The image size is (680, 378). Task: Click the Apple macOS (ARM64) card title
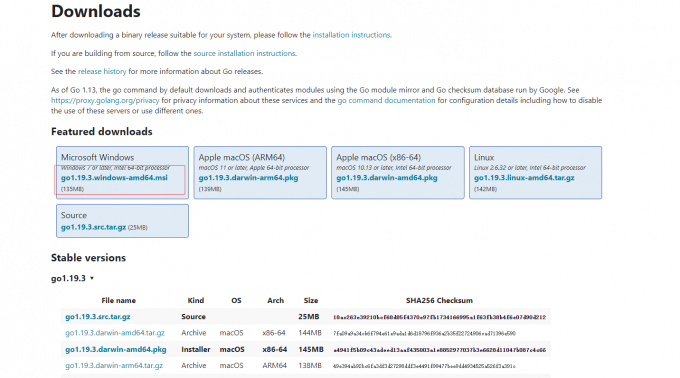[x=242, y=157]
